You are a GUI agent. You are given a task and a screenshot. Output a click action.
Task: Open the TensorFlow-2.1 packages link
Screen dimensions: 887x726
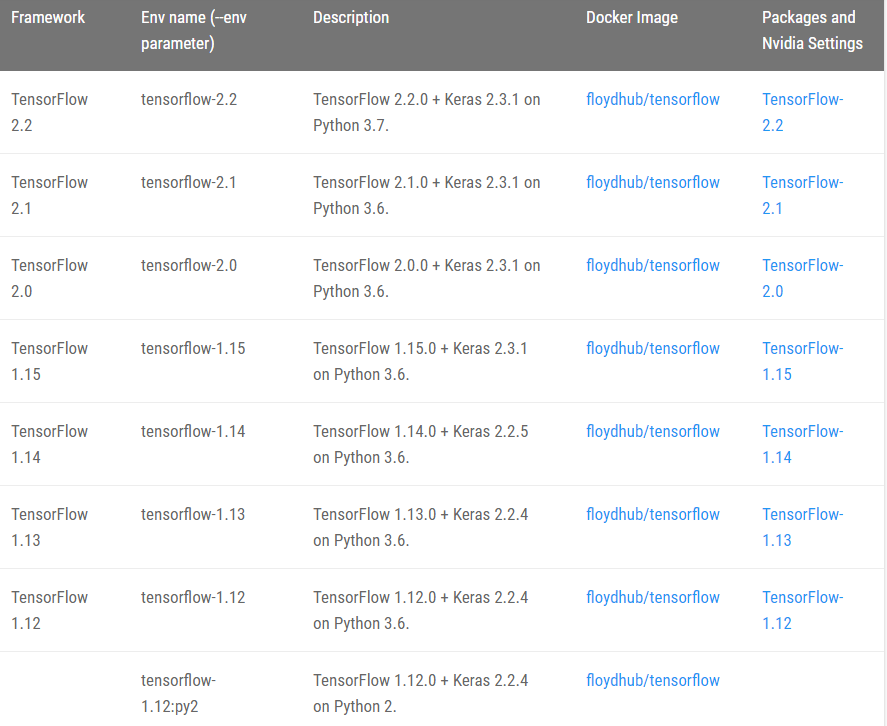click(x=803, y=195)
